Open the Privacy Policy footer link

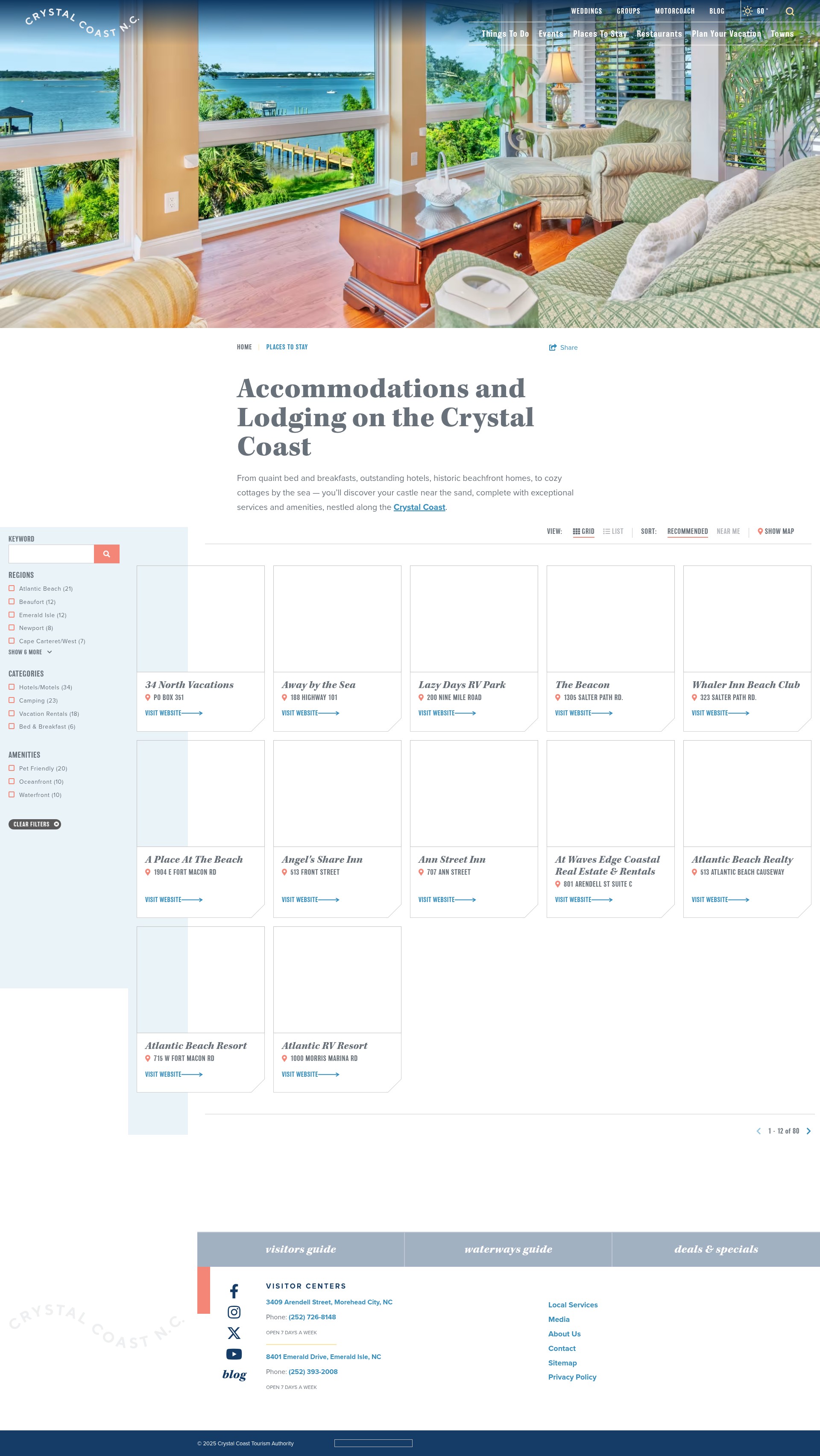572,1377
